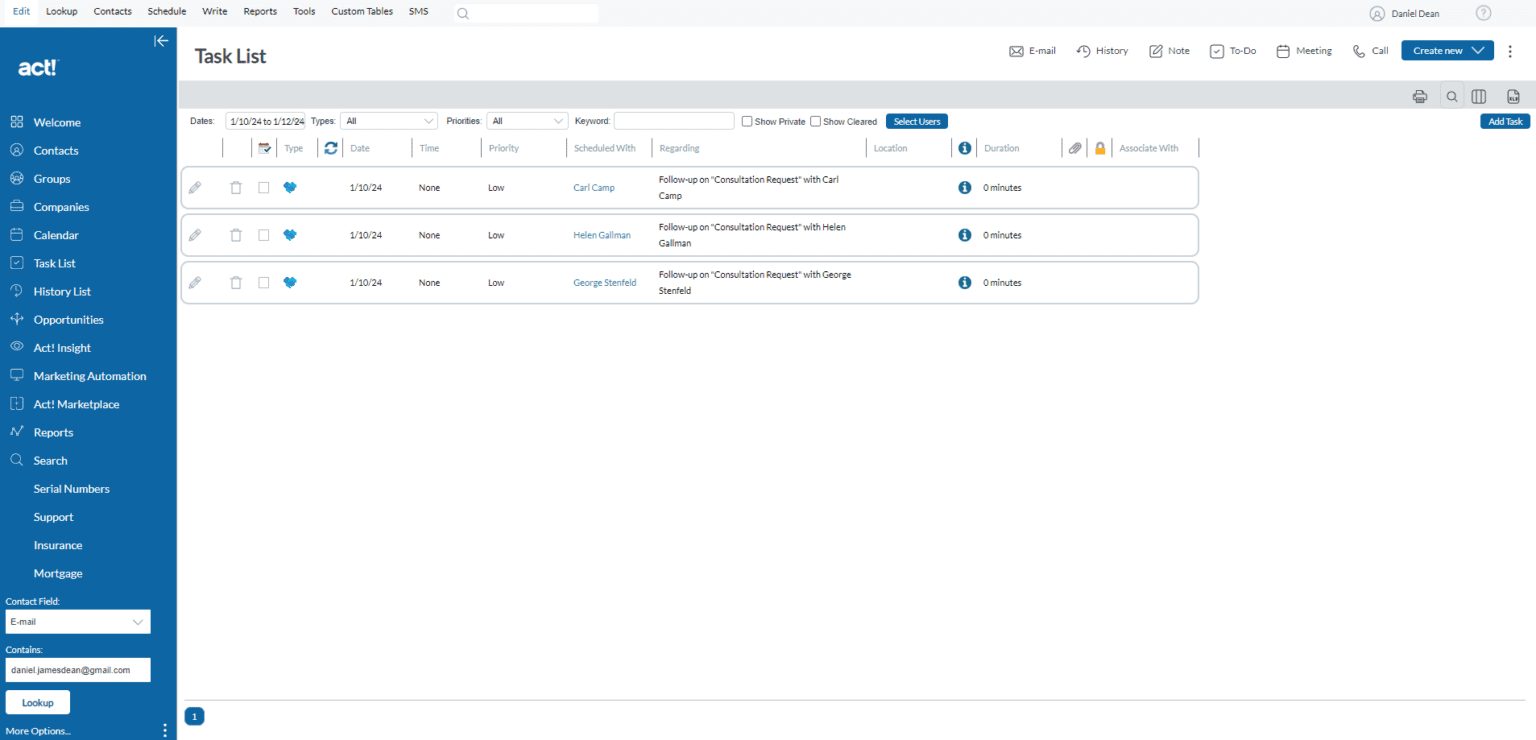The height and width of the screenshot is (740, 1536).
Task: Open the Contact Field dropdown showing E-mail
Action: [x=77, y=621]
